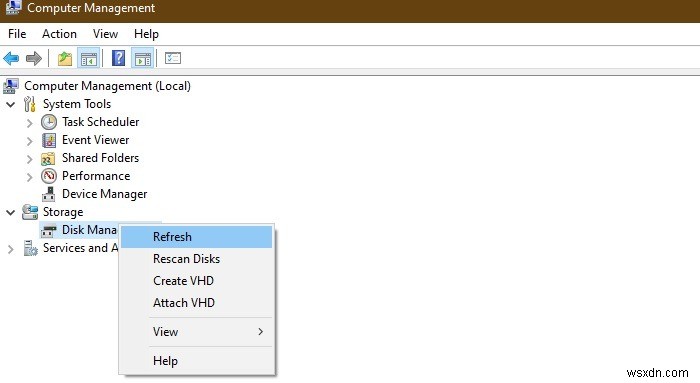Click the Properties checklist toolbar icon

(x=173, y=58)
